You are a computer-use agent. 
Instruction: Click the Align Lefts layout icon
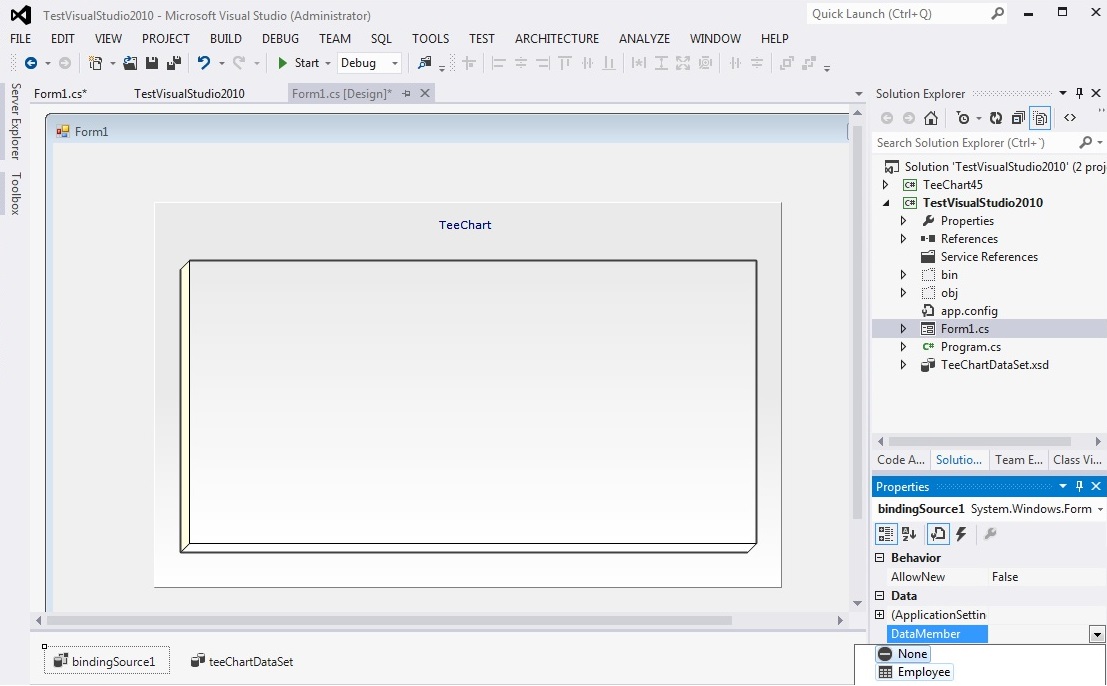coord(498,63)
